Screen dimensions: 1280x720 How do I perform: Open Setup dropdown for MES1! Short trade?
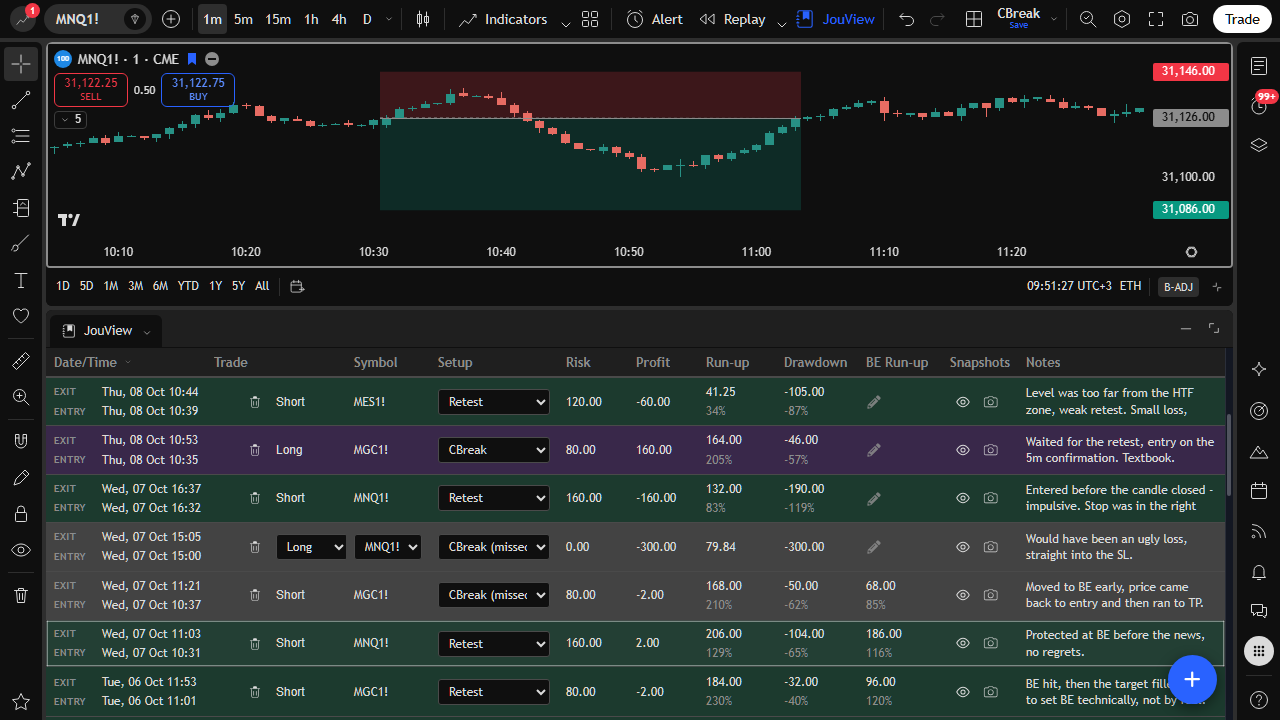(x=494, y=402)
